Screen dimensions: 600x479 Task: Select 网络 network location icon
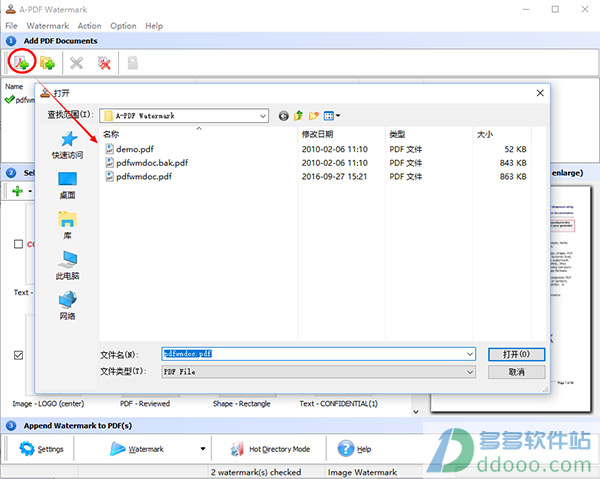tap(68, 299)
